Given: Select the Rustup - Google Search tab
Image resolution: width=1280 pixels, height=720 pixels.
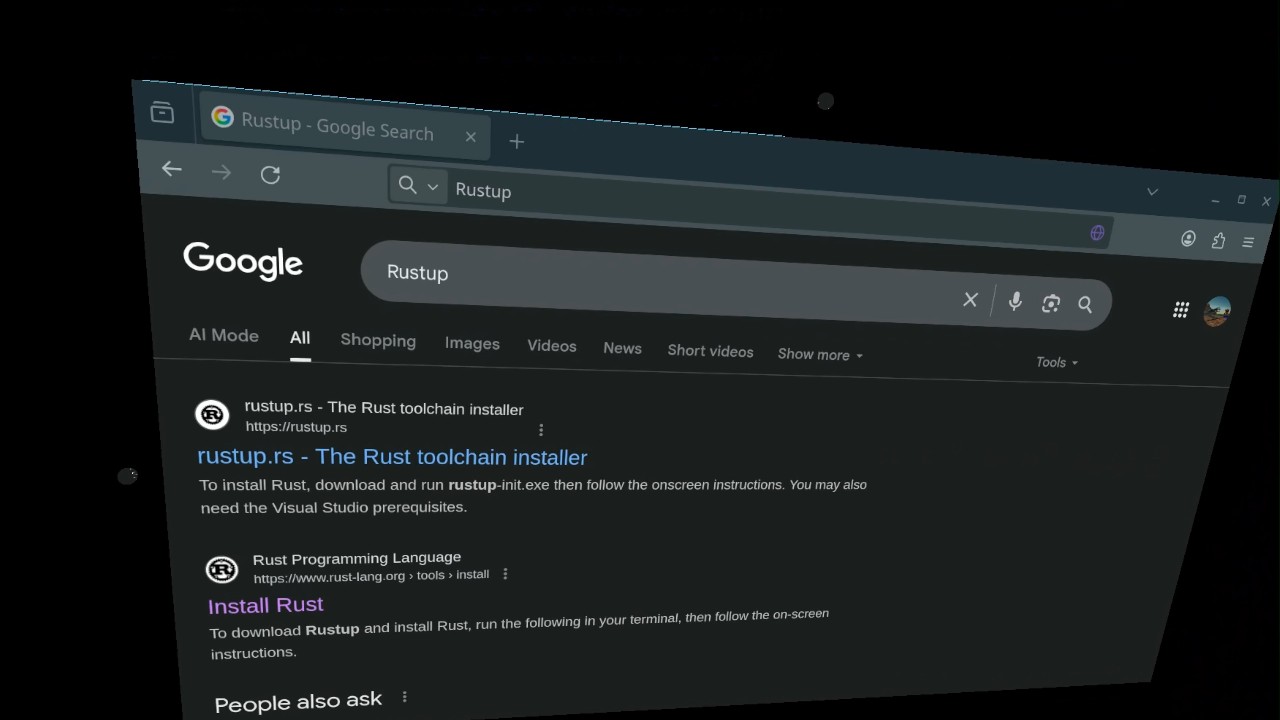Looking at the screenshot, I should point(345,126).
